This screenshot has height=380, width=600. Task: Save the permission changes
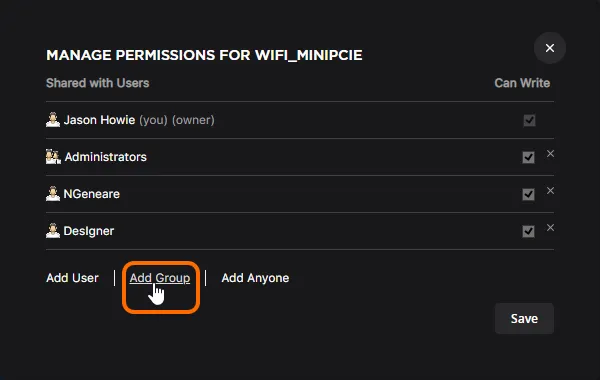524,318
